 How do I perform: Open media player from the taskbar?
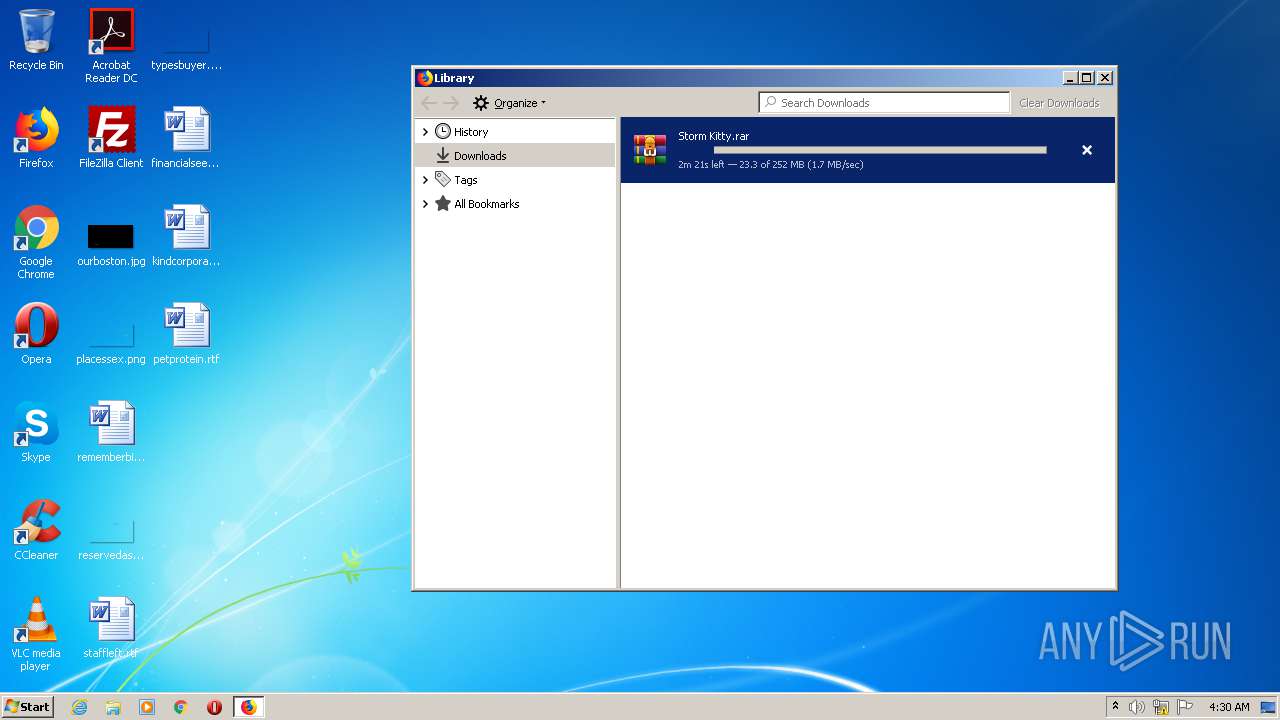[147, 707]
